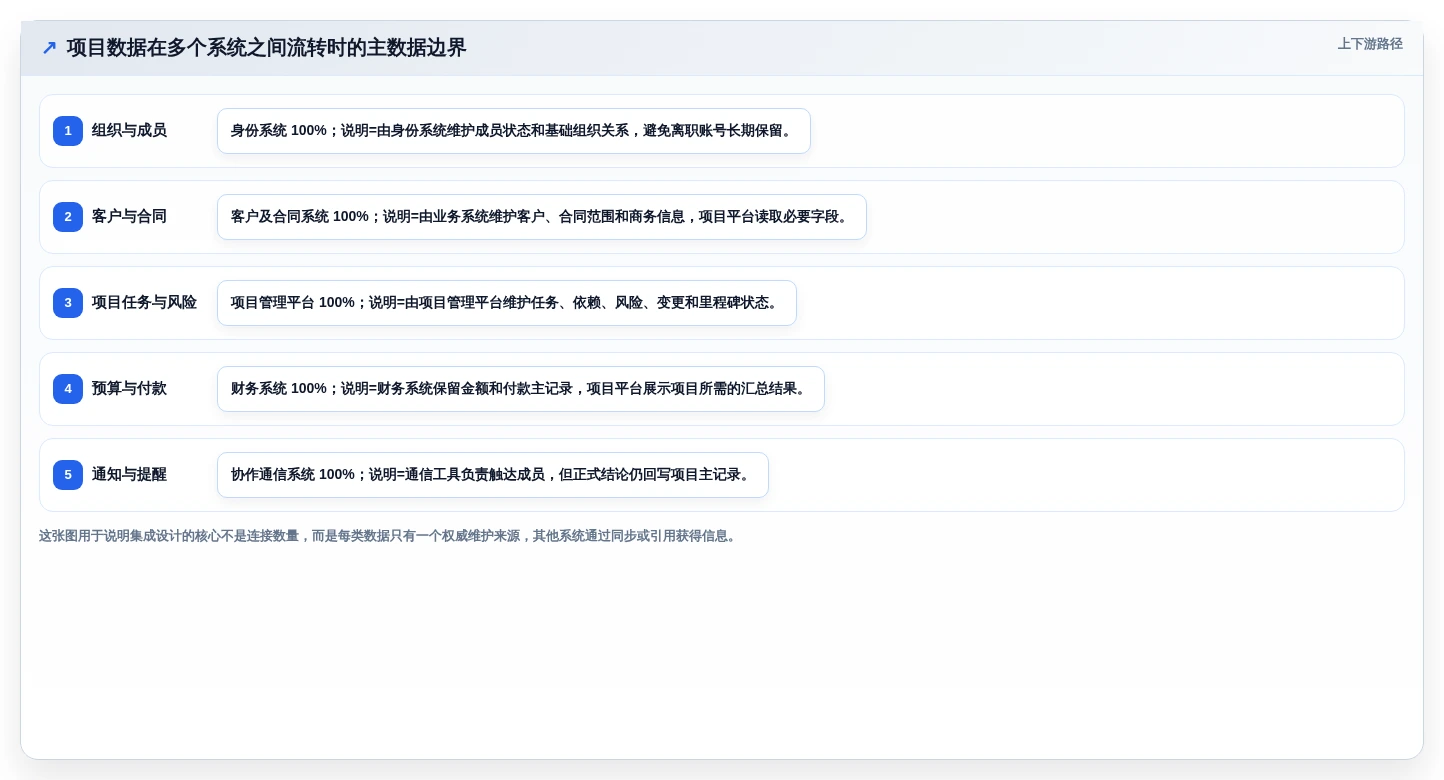Screen dimensions: 1444x780
Task: Open the 财务系统 100% description box
Action: point(521,389)
